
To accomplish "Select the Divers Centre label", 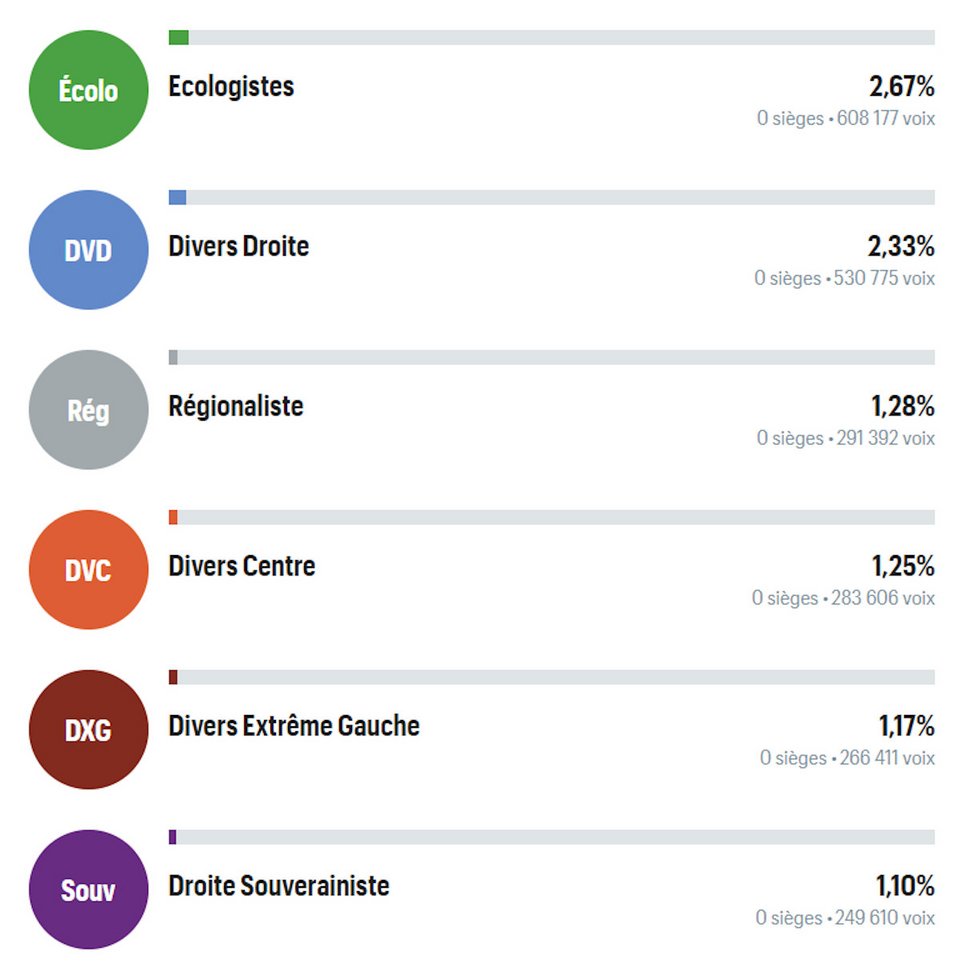I will (242, 566).
